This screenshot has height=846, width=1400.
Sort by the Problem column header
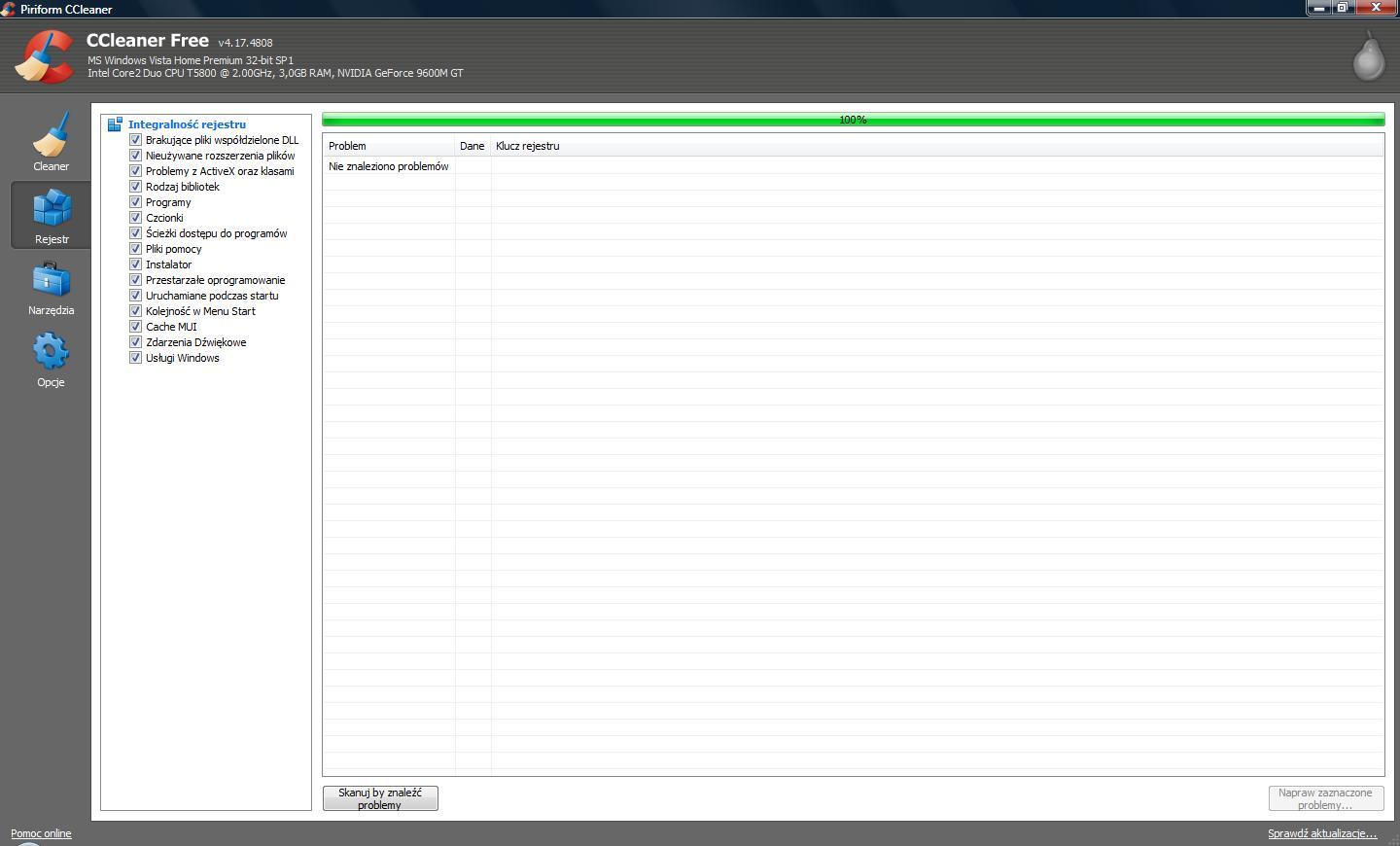pyautogui.click(x=389, y=146)
